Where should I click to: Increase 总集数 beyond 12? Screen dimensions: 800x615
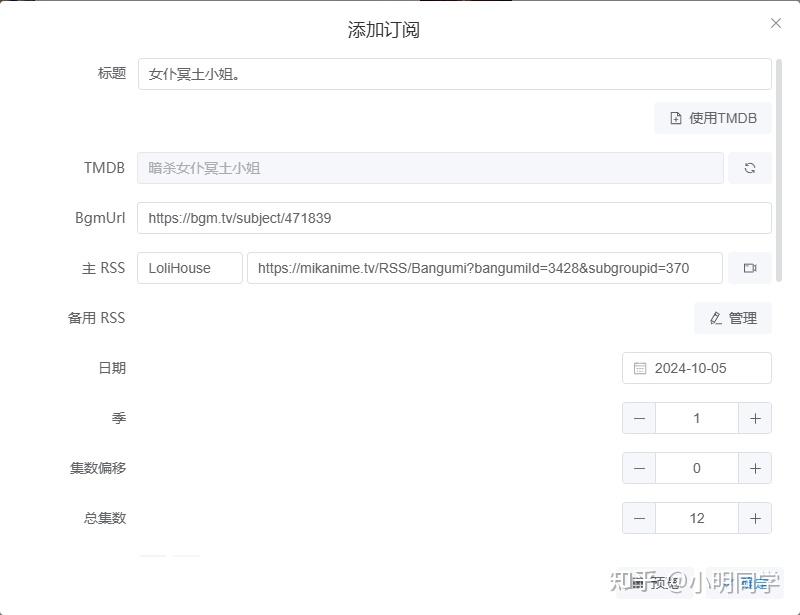755,518
